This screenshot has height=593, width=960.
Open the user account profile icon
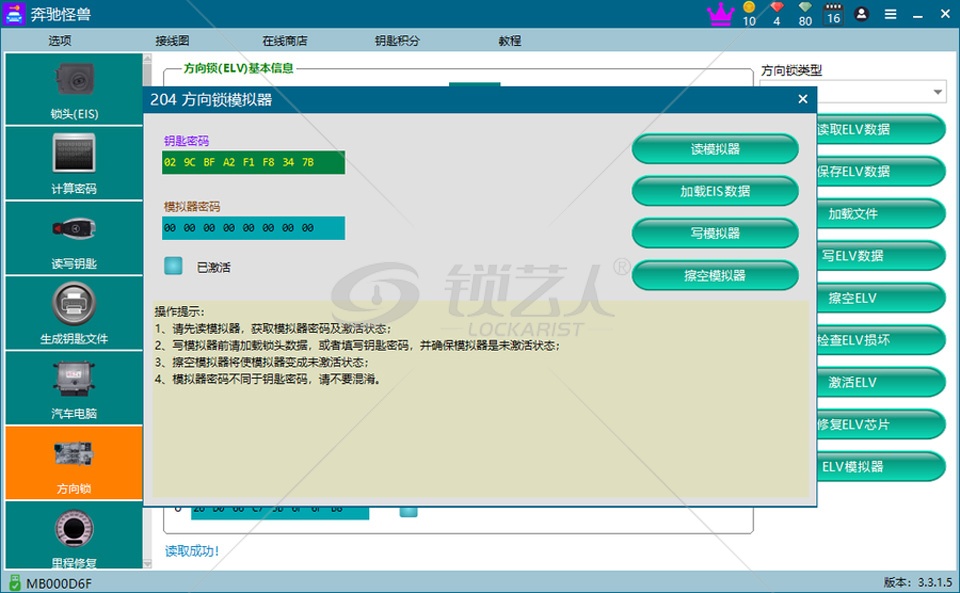click(861, 13)
